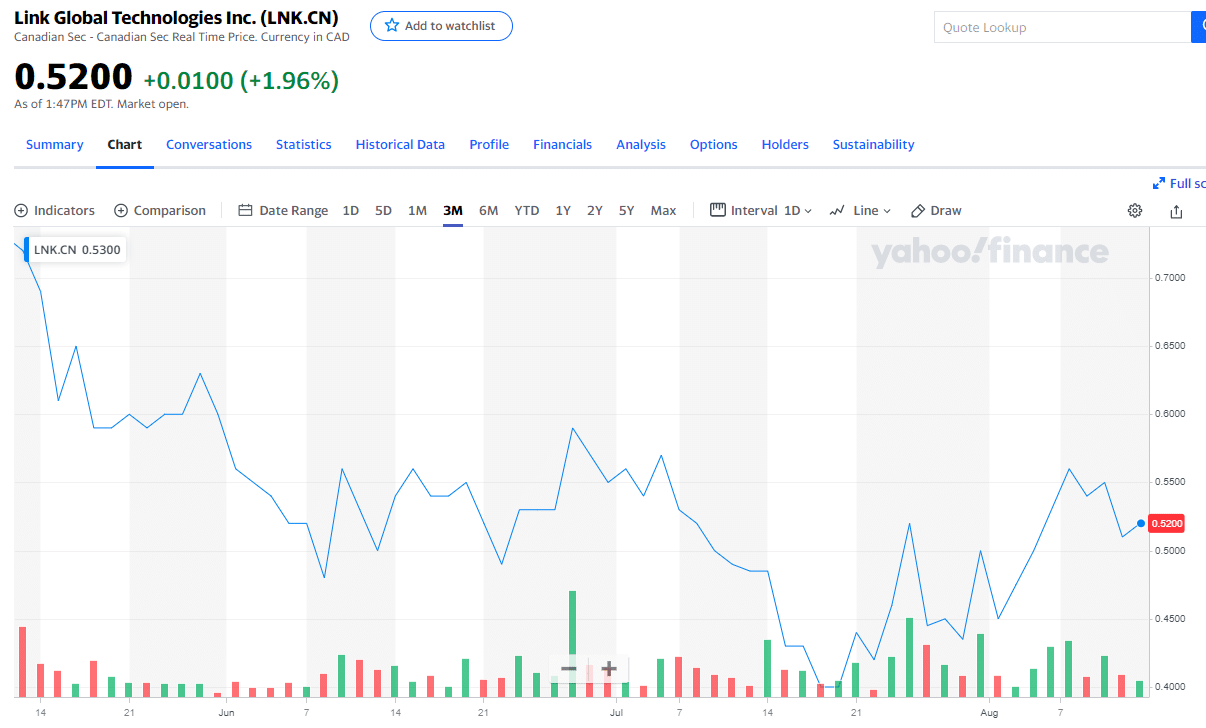Image resolution: width=1206 pixels, height=728 pixels.
Task: Select the Draw pencil tool
Action: click(x=918, y=210)
